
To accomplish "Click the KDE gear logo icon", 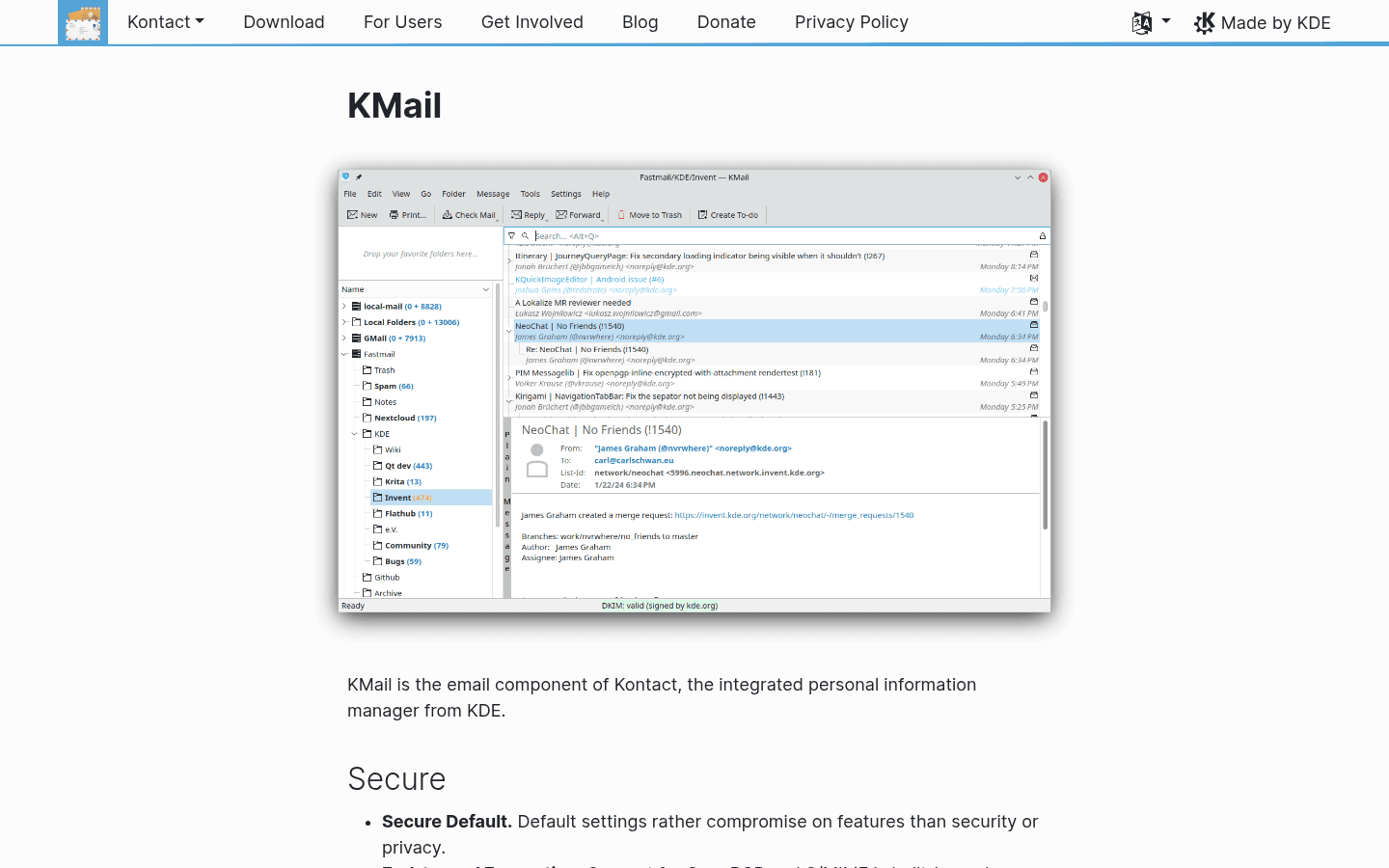I will tap(1204, 23).
